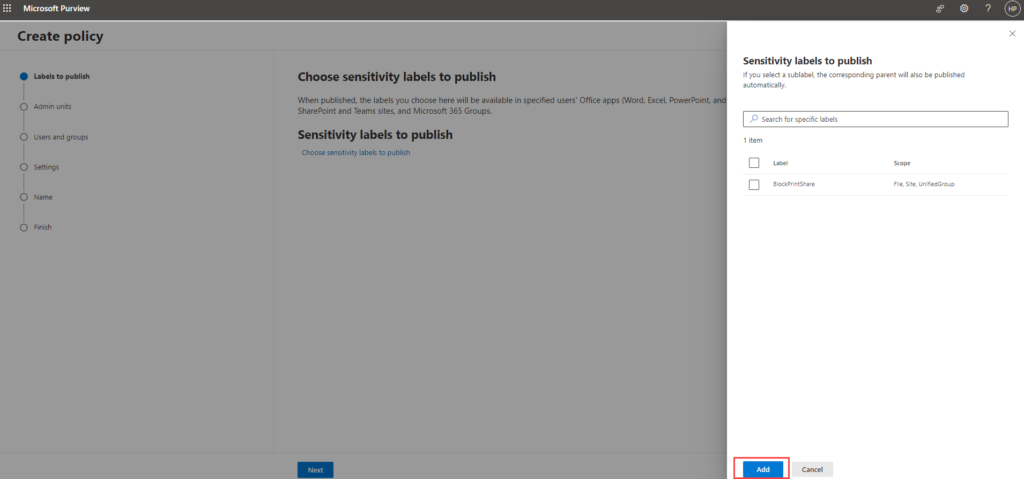Open the settings gear in the header
This screenshot has height=479, width=1024.
click(x=964, y=8)
